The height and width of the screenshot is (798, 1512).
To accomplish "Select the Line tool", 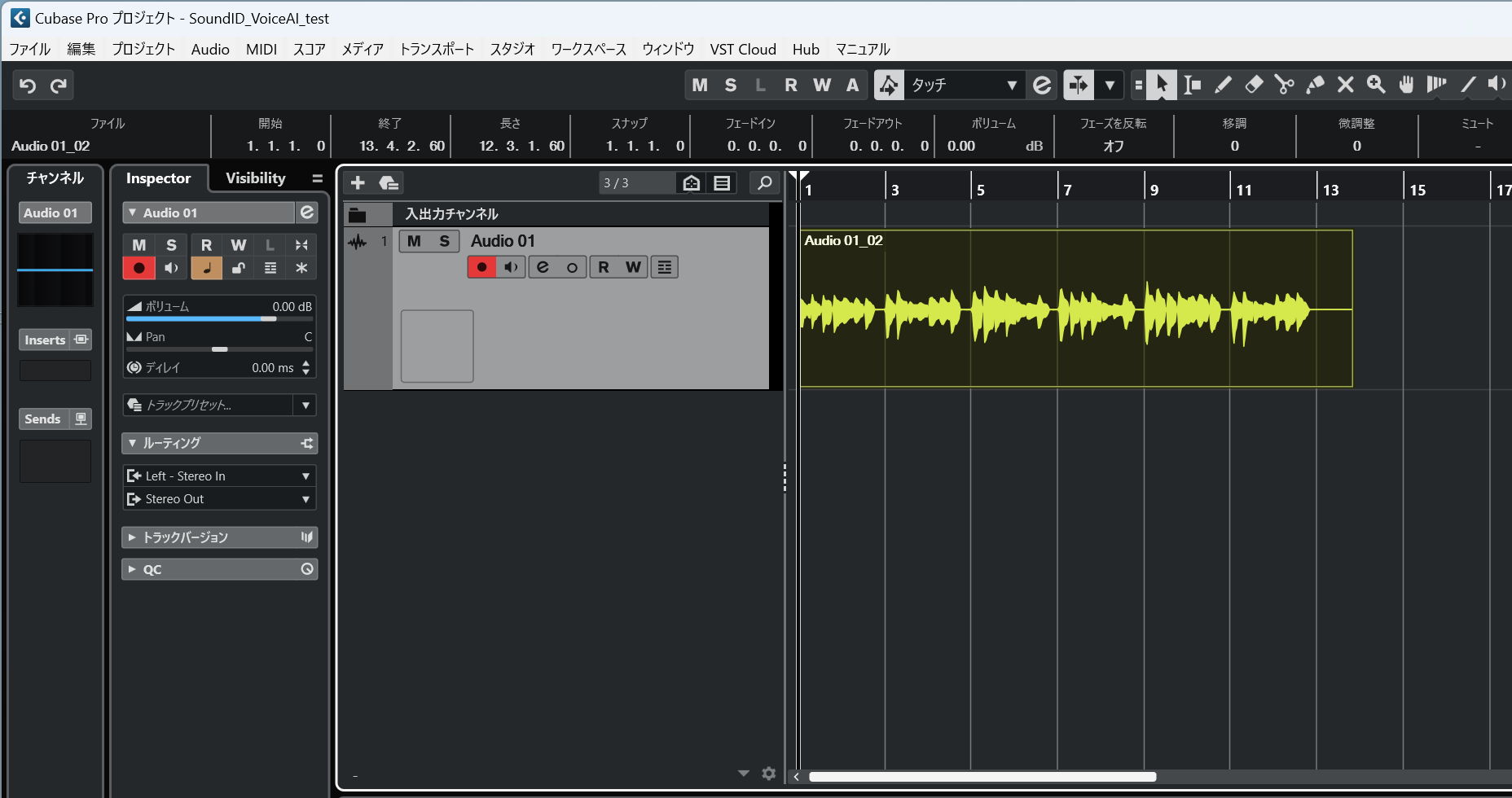I will [1468, 85].
